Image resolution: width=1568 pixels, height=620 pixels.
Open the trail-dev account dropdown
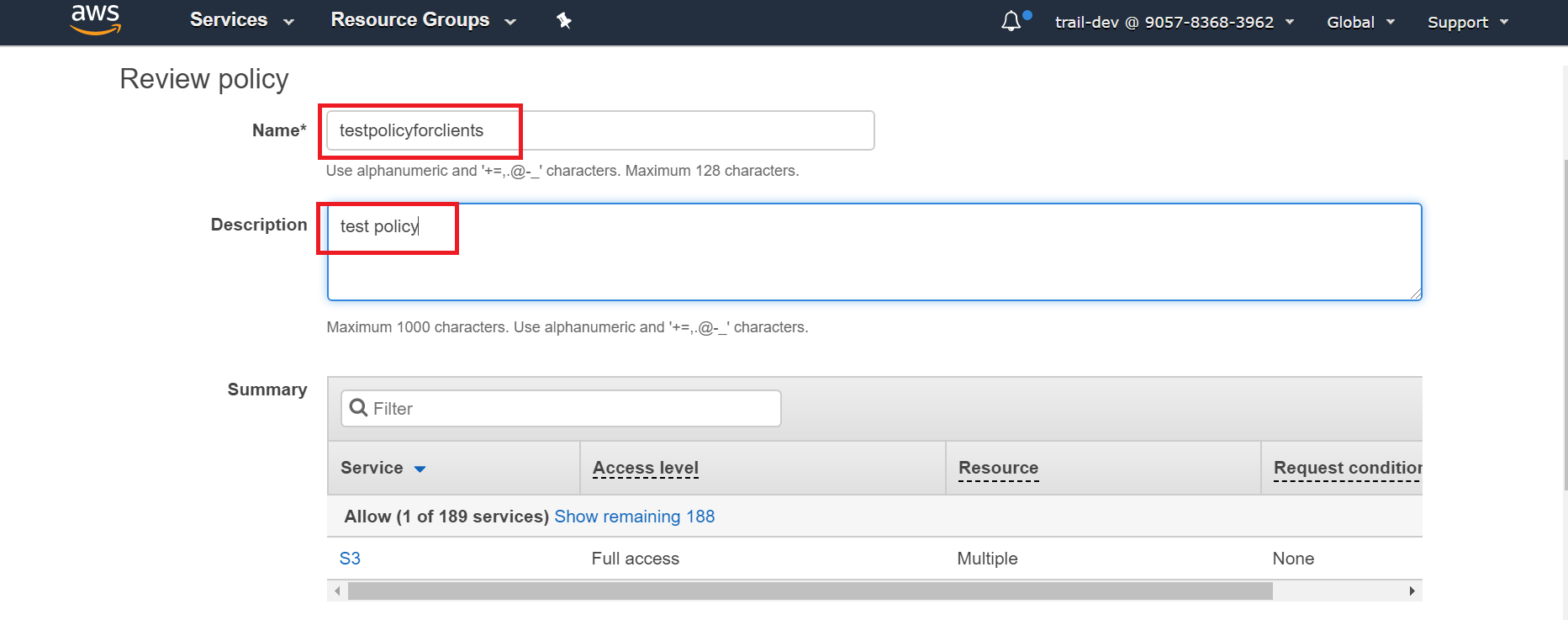(x=1174, y=23)
